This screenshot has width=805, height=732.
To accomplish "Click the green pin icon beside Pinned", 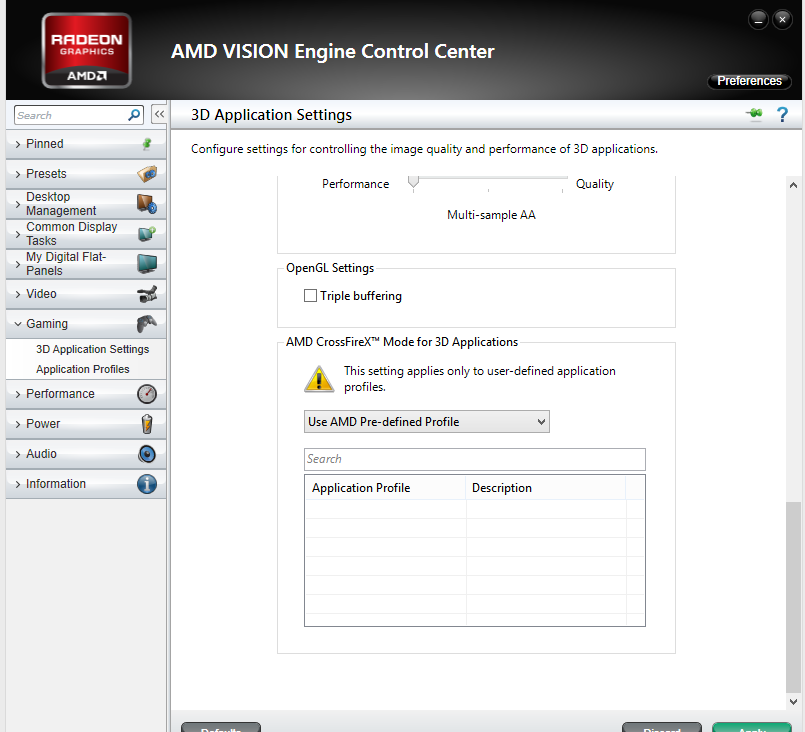I will (x=147, y=144).
